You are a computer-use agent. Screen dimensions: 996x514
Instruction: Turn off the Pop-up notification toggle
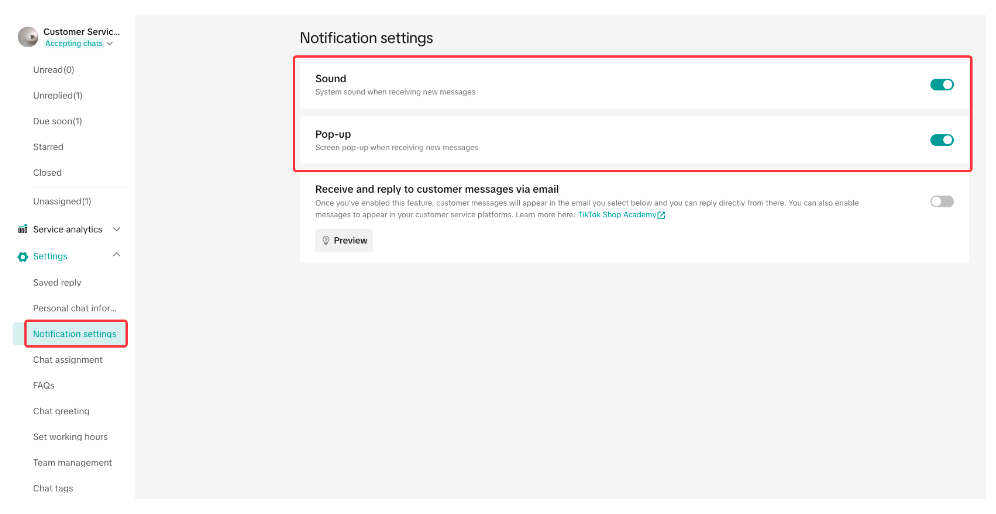click(941, 140)
